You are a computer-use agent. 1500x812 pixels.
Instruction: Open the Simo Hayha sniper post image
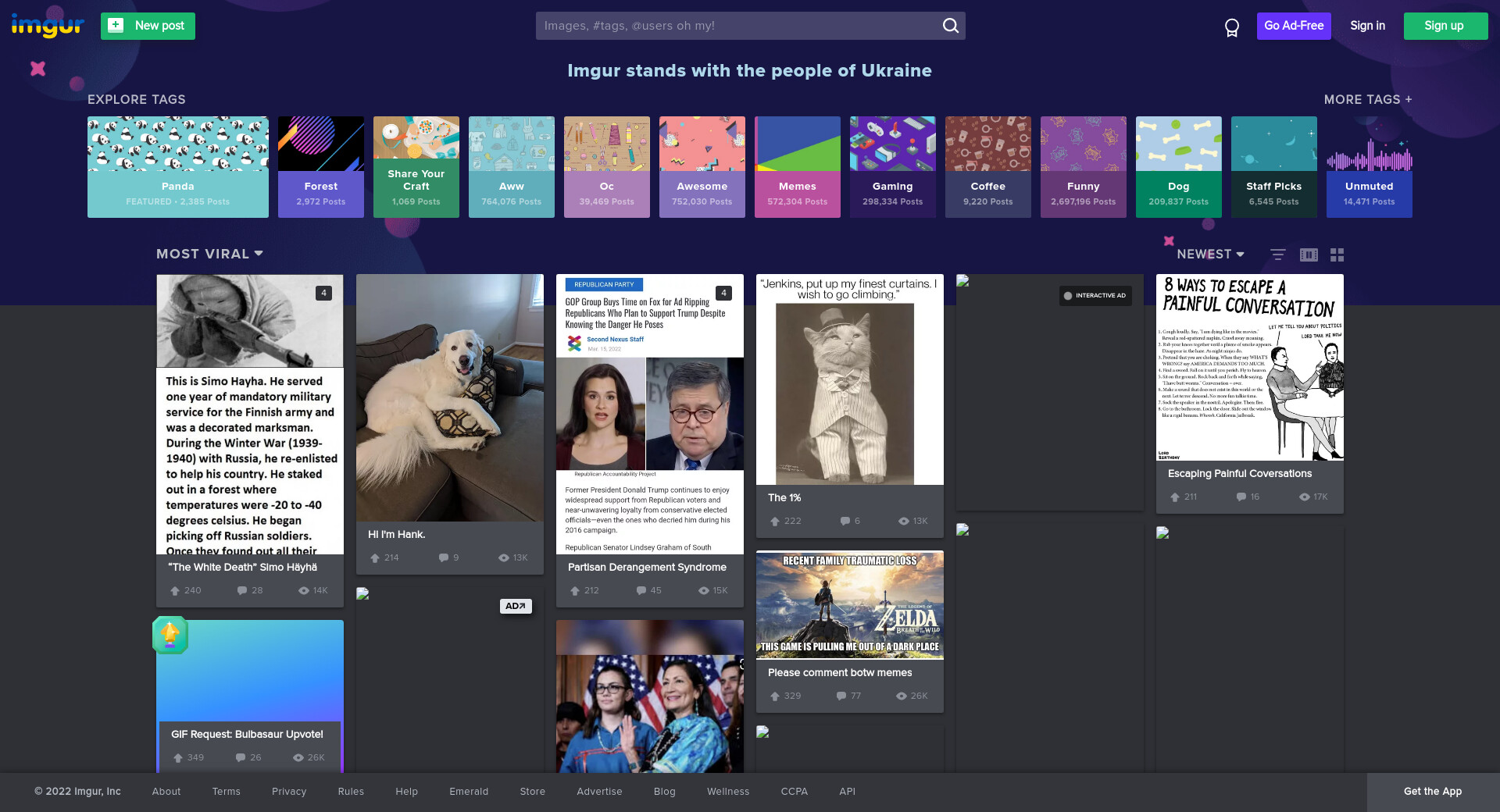click(250, 414)
